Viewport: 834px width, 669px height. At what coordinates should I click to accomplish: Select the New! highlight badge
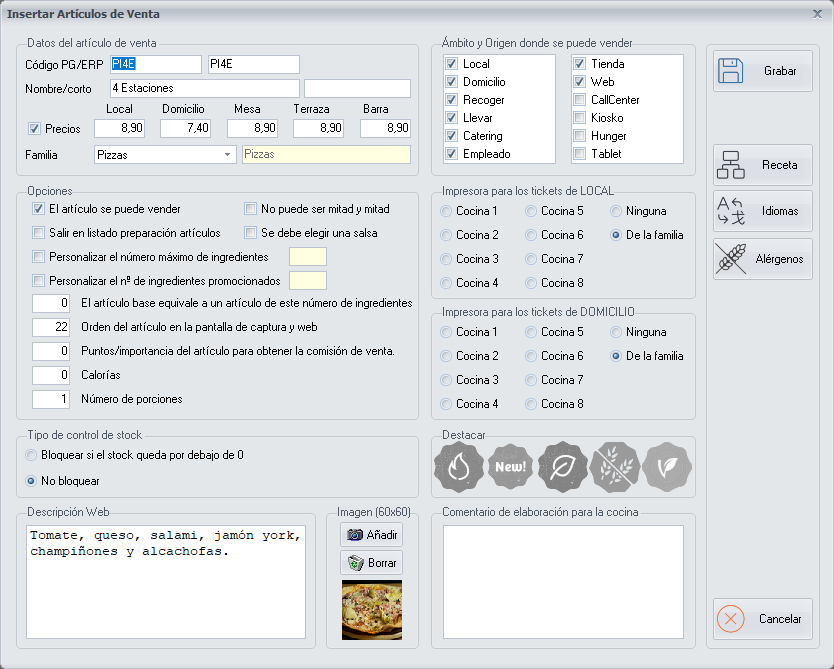coord(510,467)
